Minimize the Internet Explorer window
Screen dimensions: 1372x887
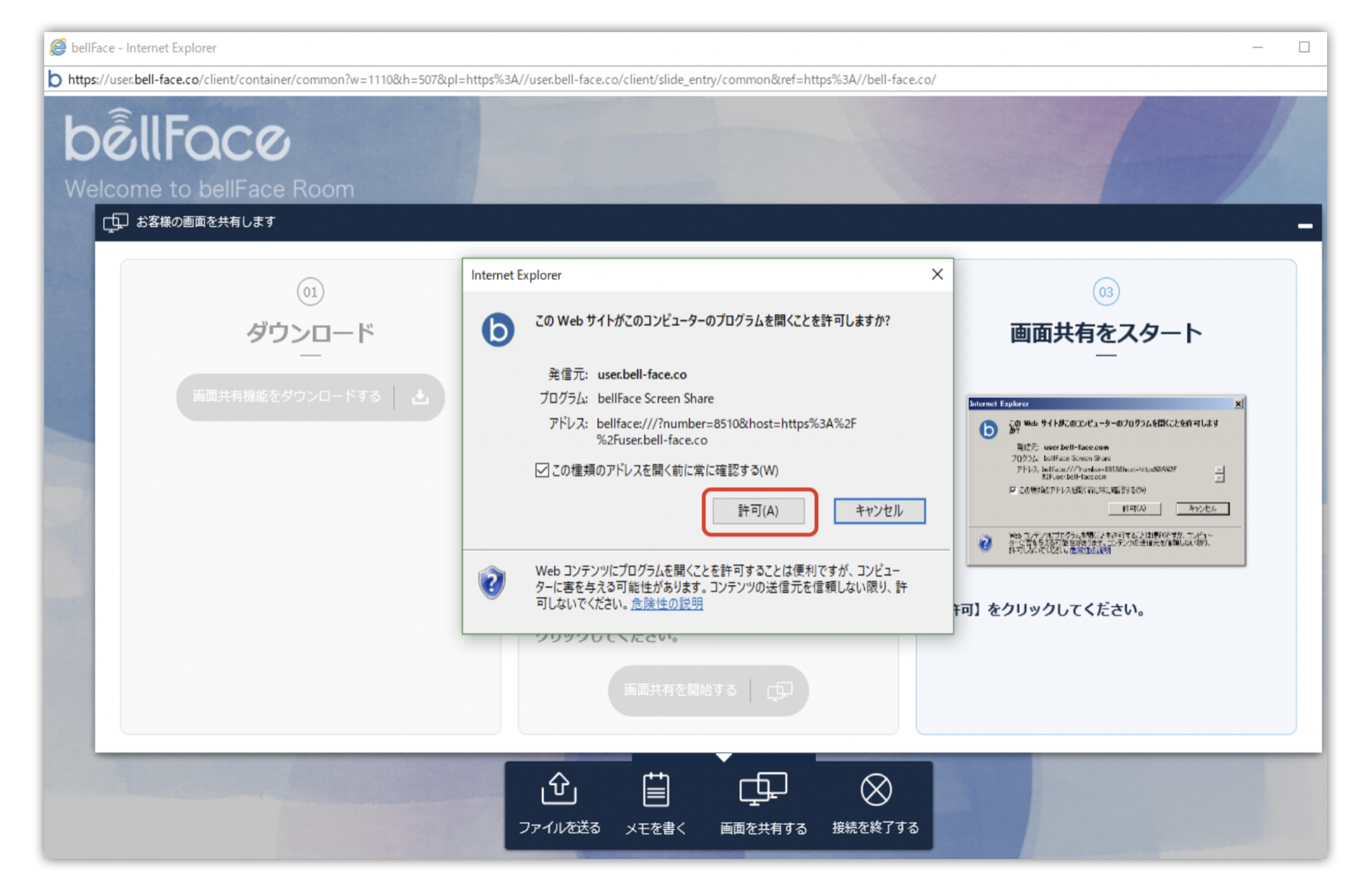point(1257,47)
